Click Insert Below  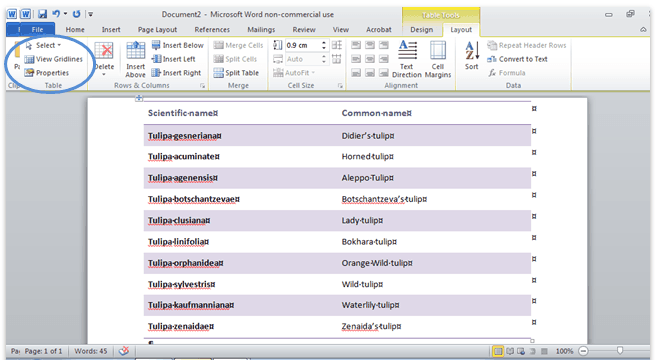pyautogui.click(x=178, y=45)
